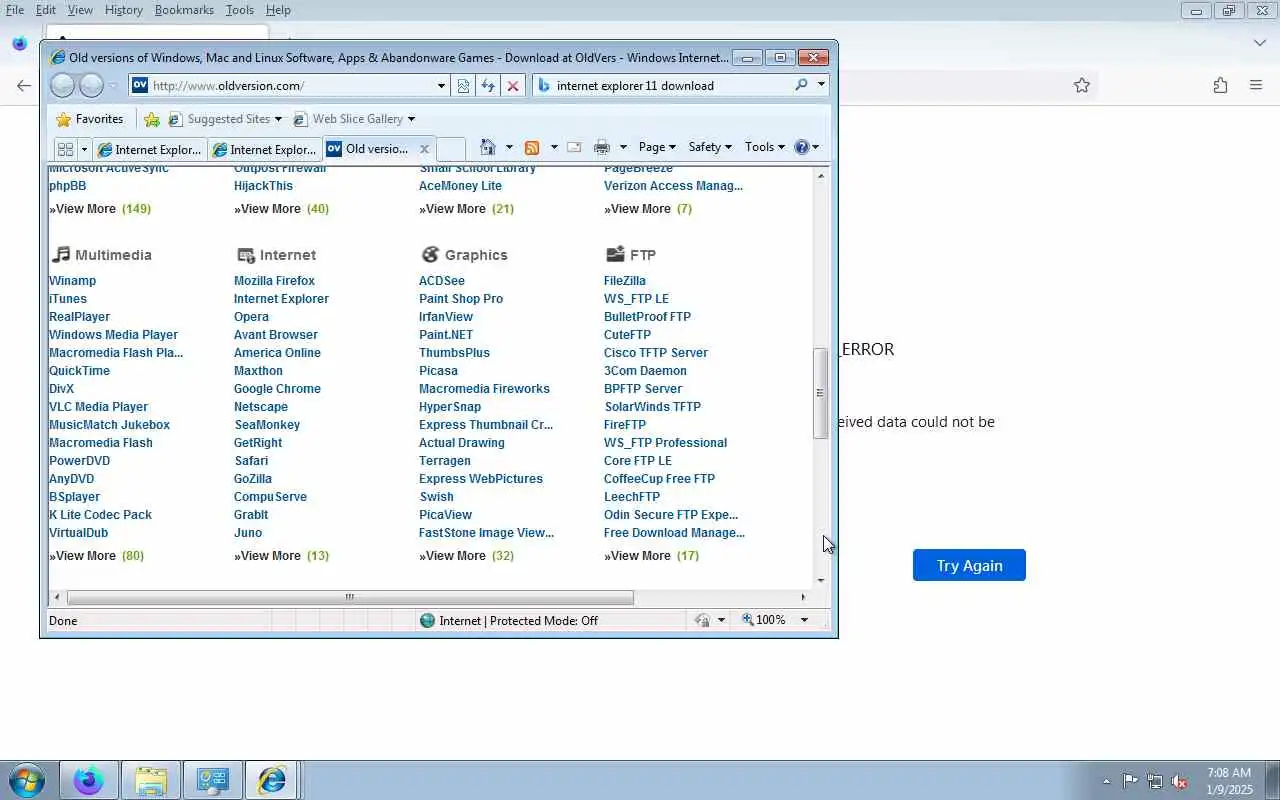Screen dimensions: 1280x800
Task: Click the RSS Feeds icon
Action: [532, 147]
